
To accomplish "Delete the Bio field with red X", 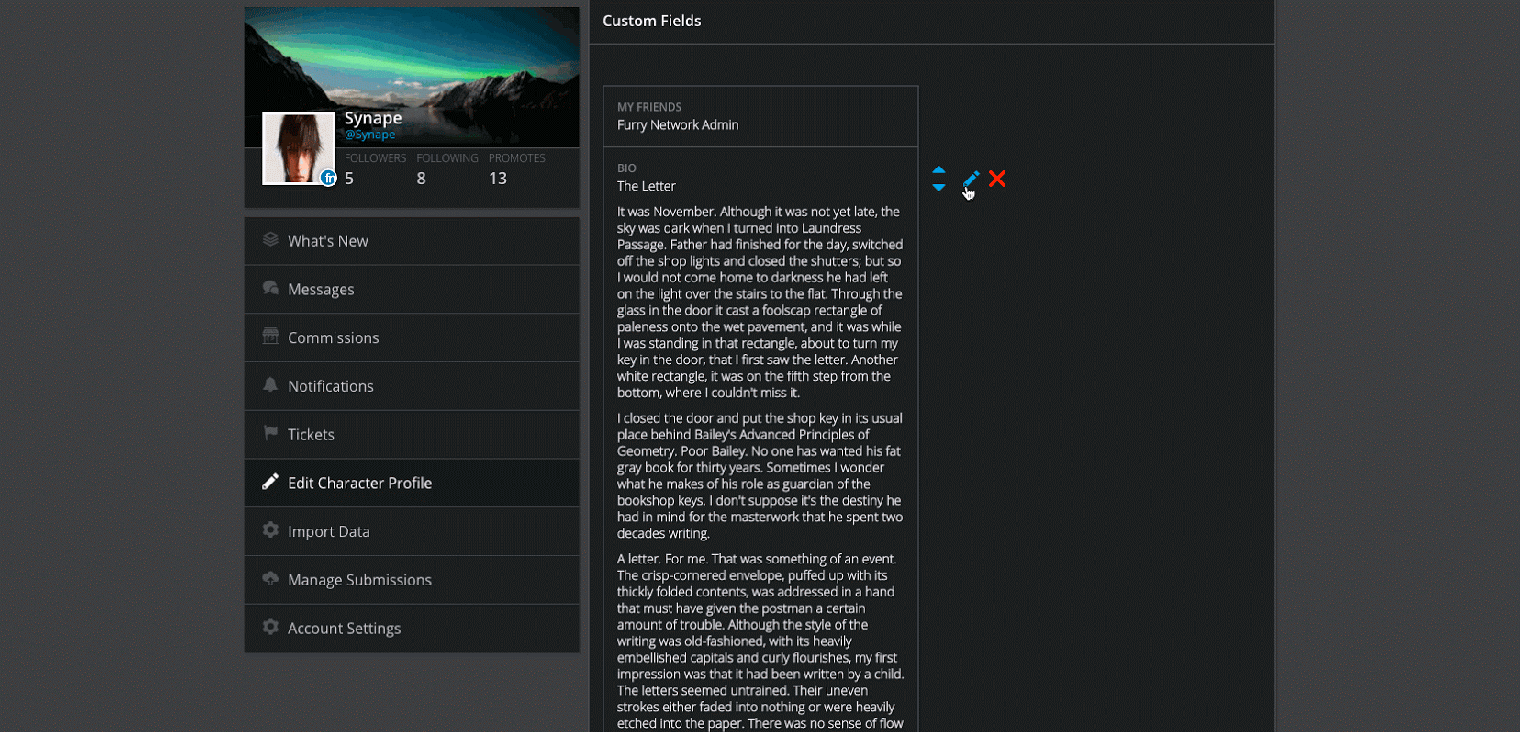I will pyautogui.click(x=997, y=178).
